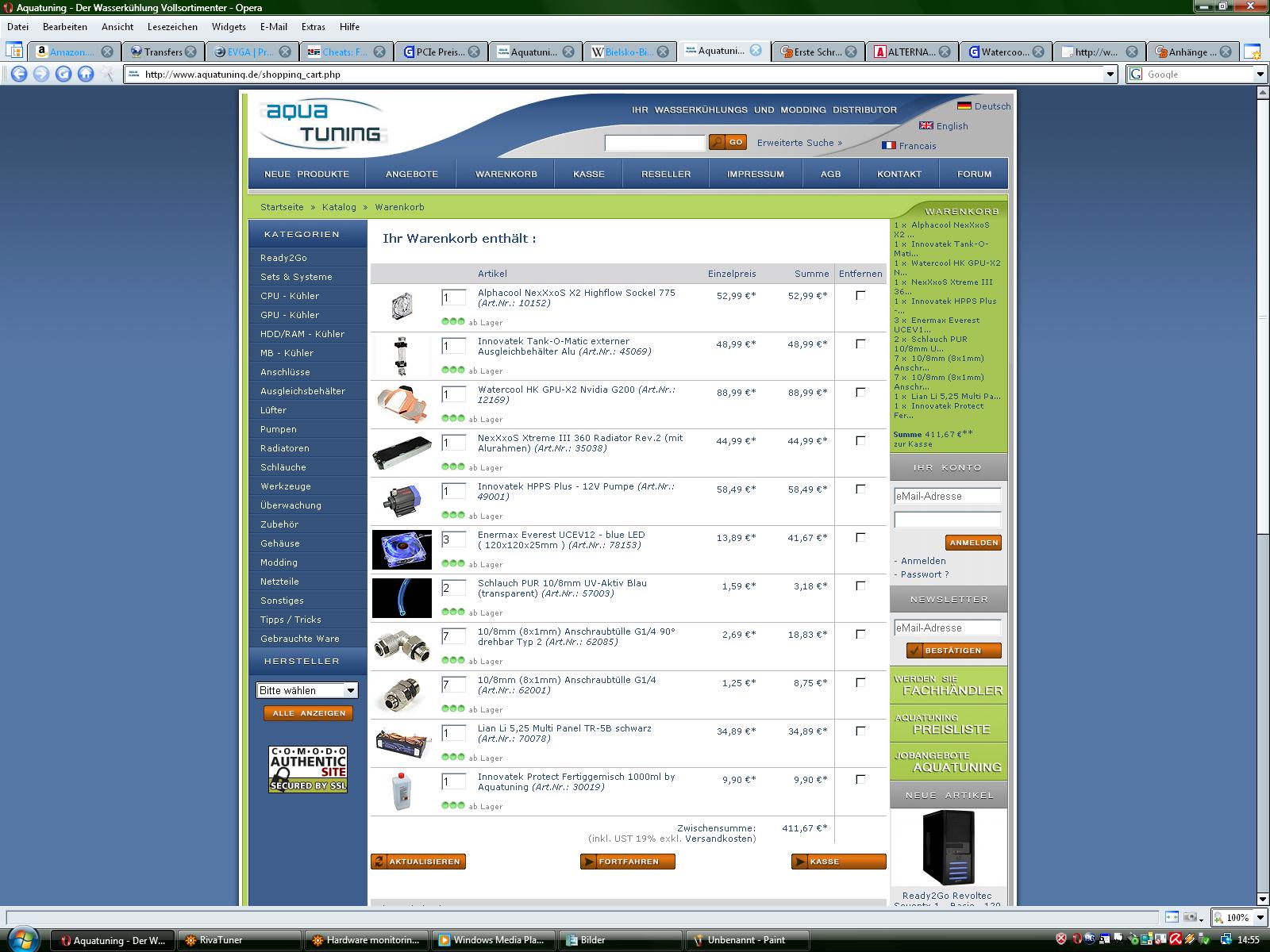Close the Amazon tab
The image size is (1270, 952).
pos(108,52)
